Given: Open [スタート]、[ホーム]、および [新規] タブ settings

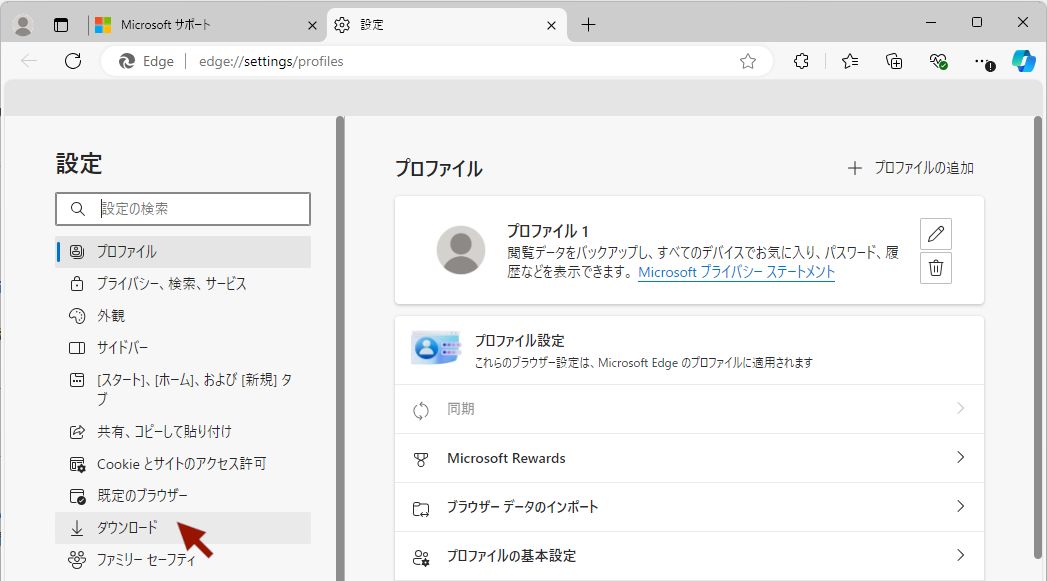Looking at the screenshot, I should point(183,389).
